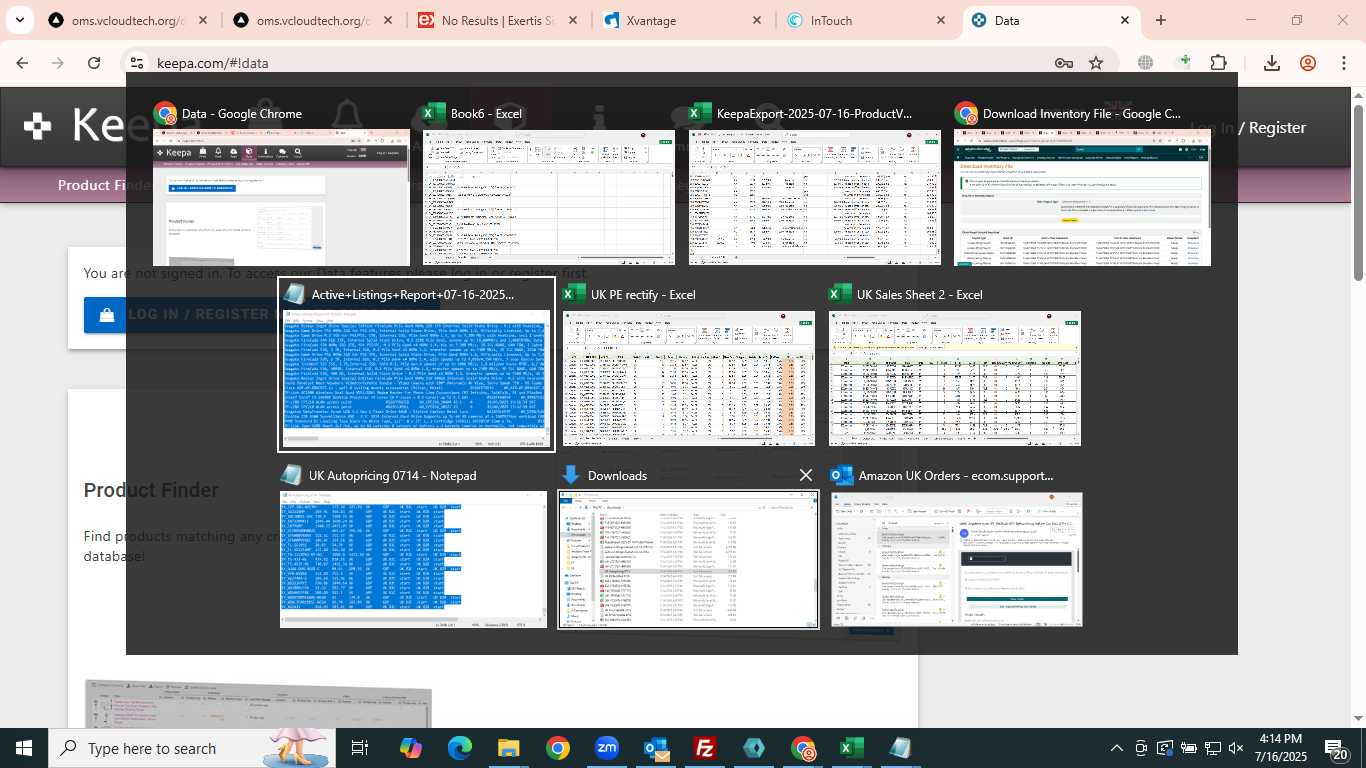Bookmark this page with star icon

1096,63
